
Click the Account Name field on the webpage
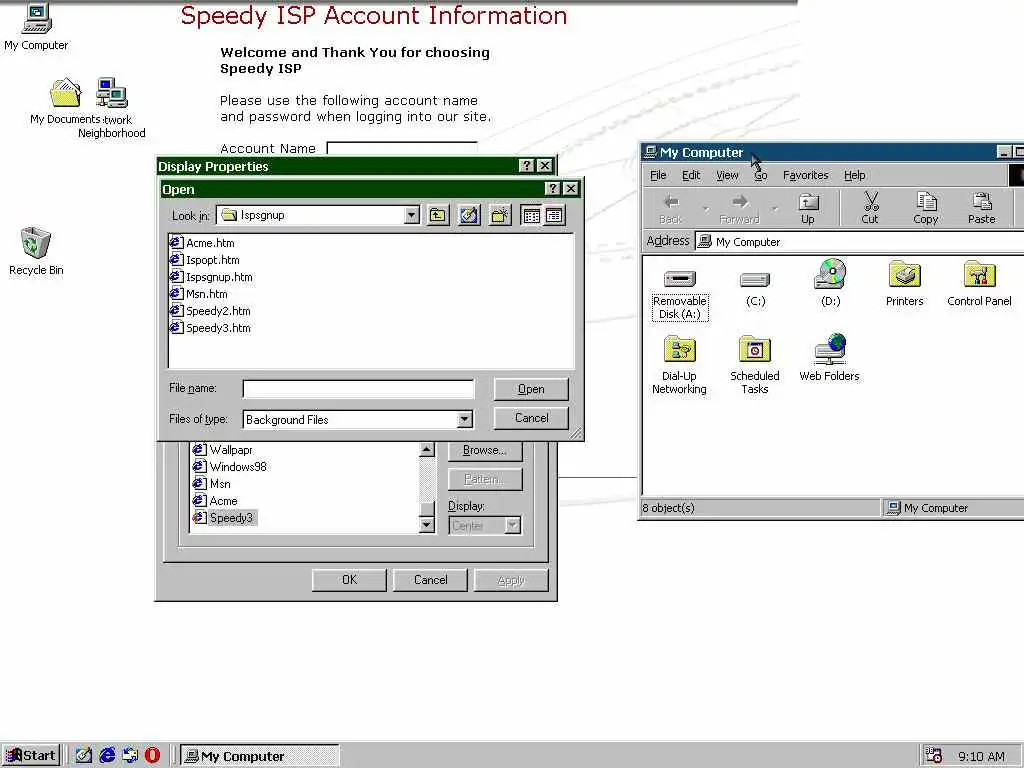click(402, 148)
